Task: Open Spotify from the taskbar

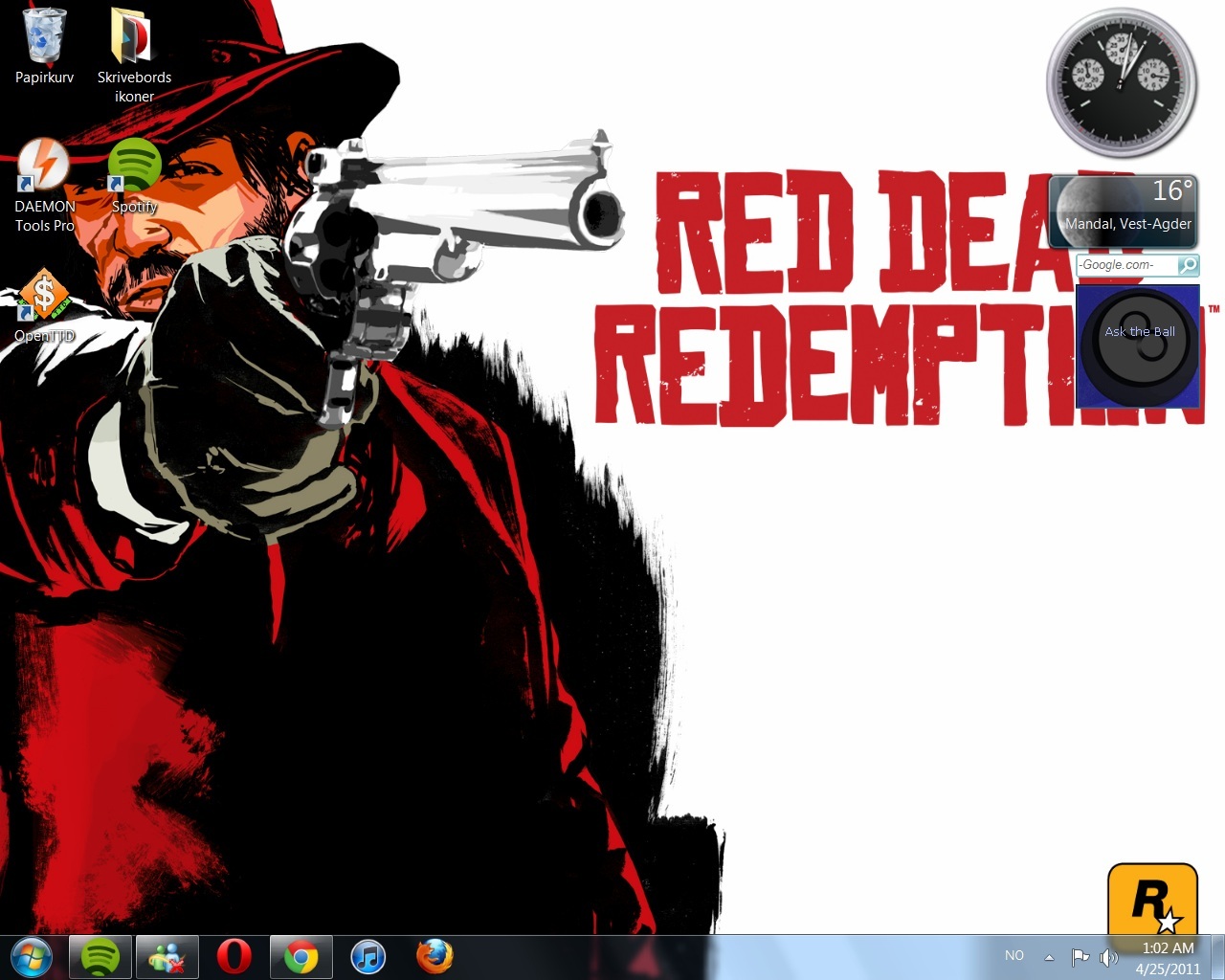Action: click(x=100, y=956)
